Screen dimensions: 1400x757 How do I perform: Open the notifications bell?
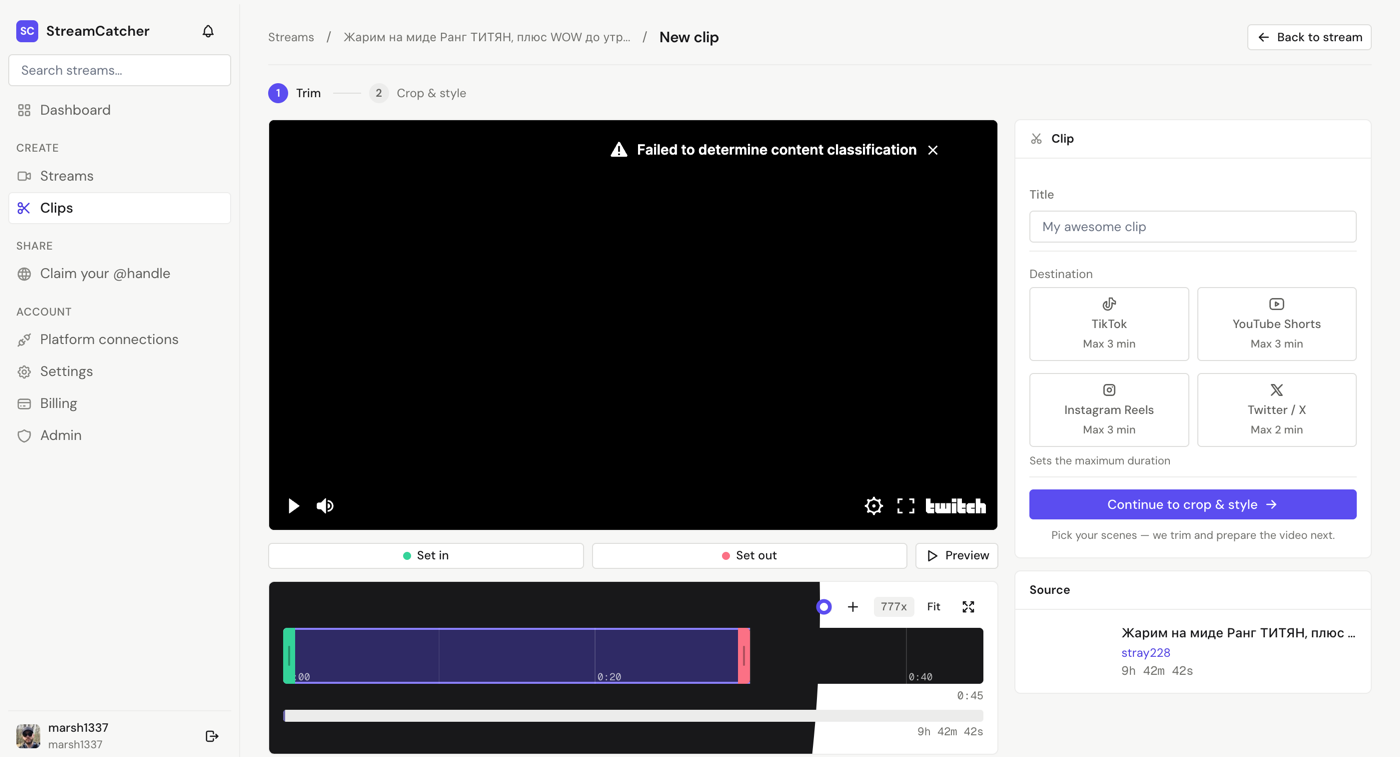208,31
